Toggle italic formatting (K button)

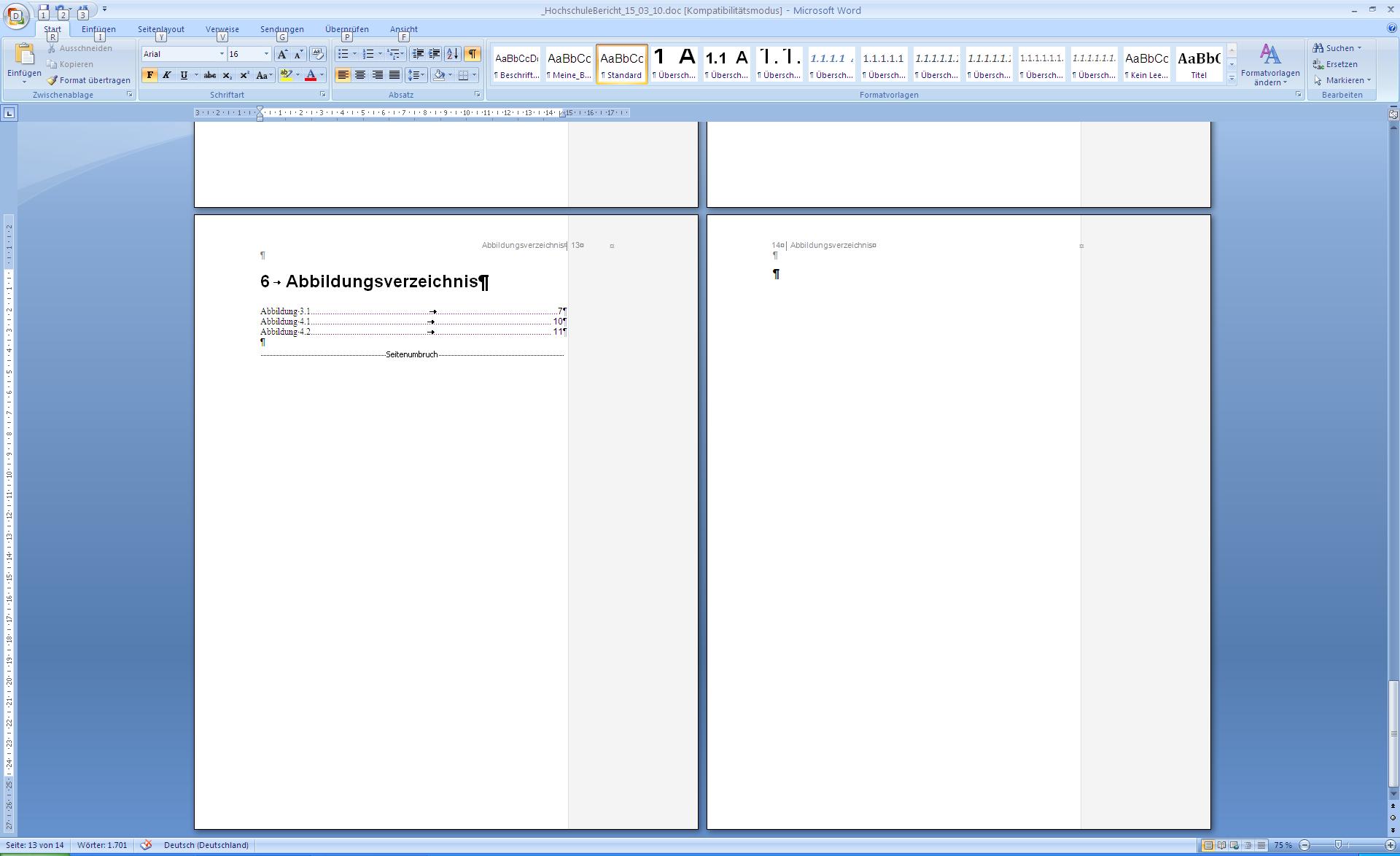167,75
